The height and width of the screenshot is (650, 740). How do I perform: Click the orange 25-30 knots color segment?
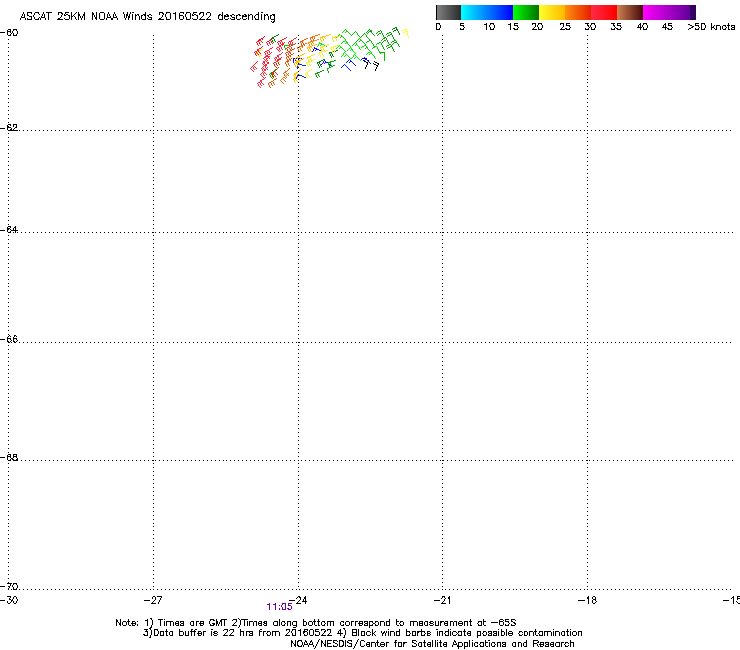click(x=578, y=12)
